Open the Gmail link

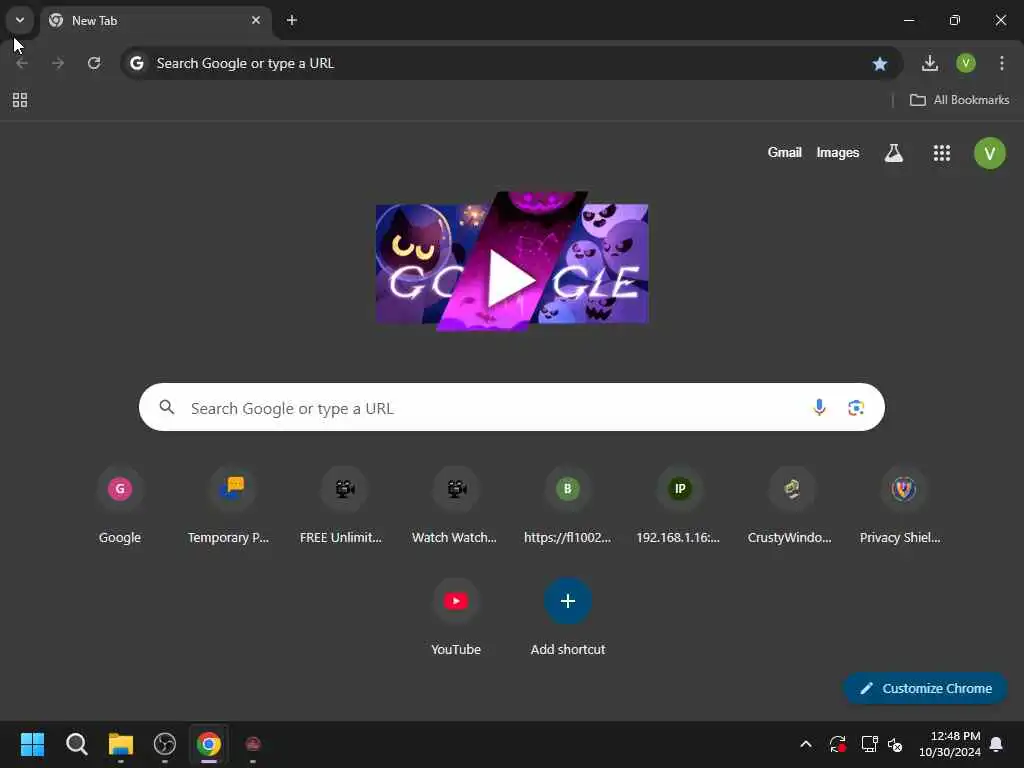(x=784, y=153)
